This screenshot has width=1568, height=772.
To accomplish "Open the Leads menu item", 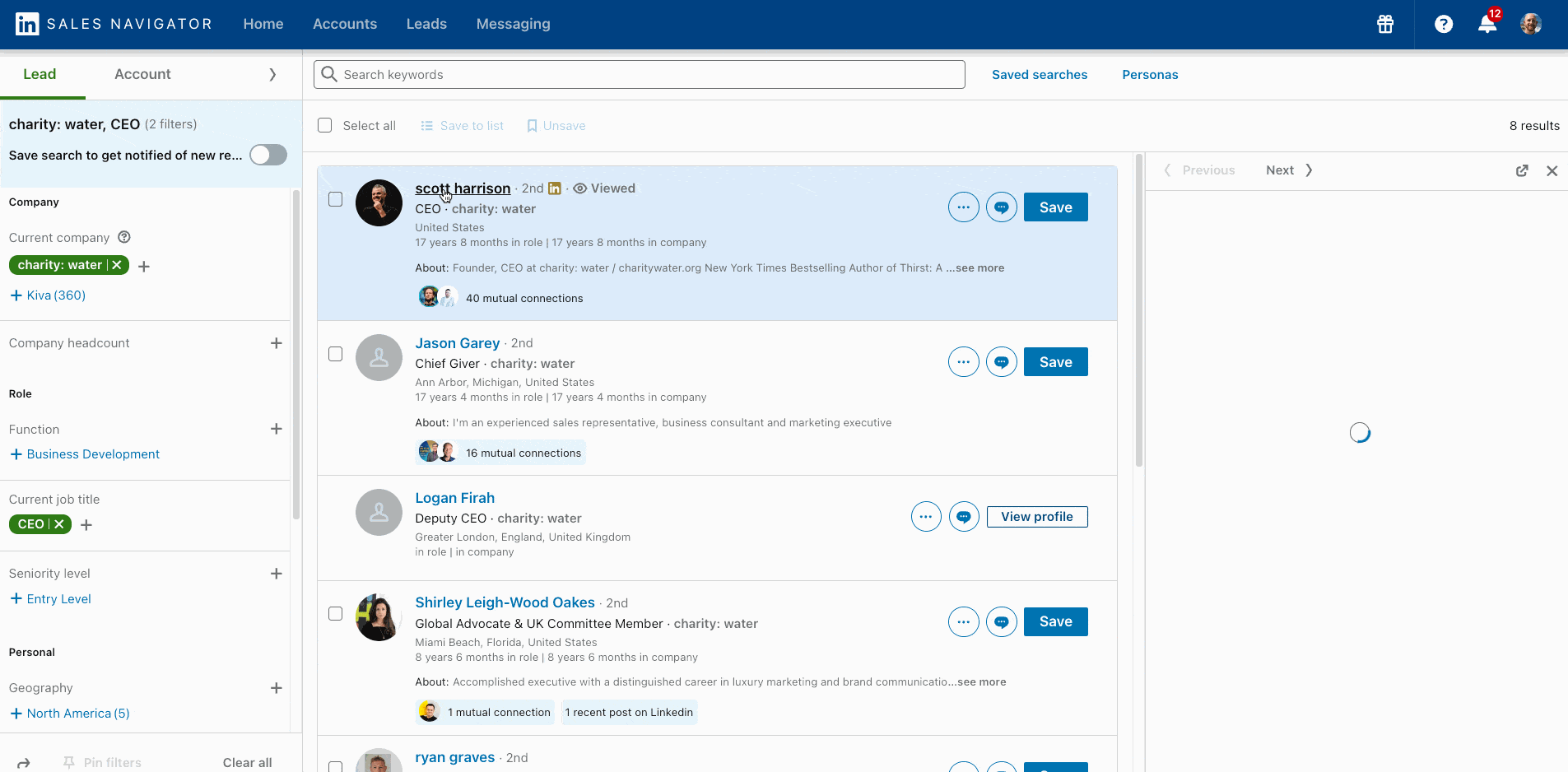I will click(x=426, y=24).
